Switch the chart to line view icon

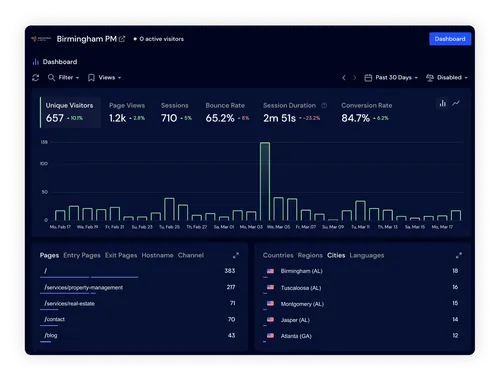pos(456,103)
